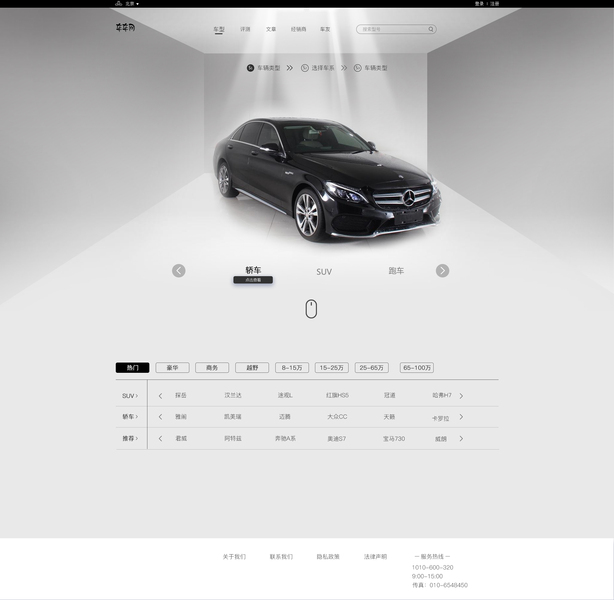Select the 8-15万 price filter
The width and height of the screenshot is (614, 600).
click(292, 367)
